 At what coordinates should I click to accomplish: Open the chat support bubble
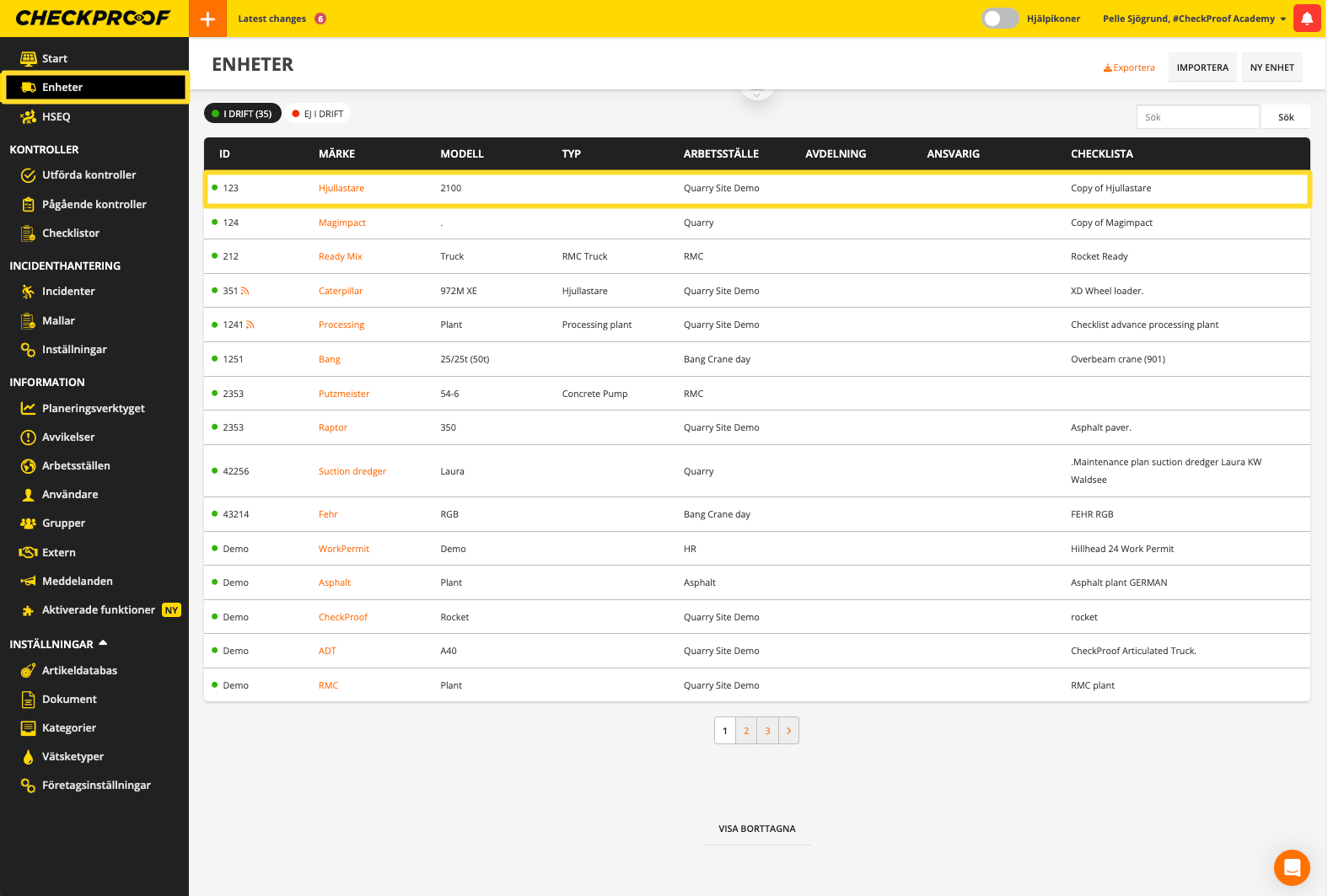1291,867
